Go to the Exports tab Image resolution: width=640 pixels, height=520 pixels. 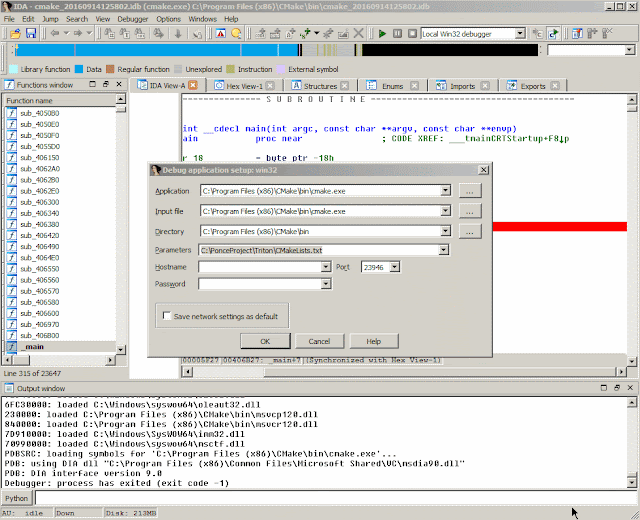click(x=533, y=86)
